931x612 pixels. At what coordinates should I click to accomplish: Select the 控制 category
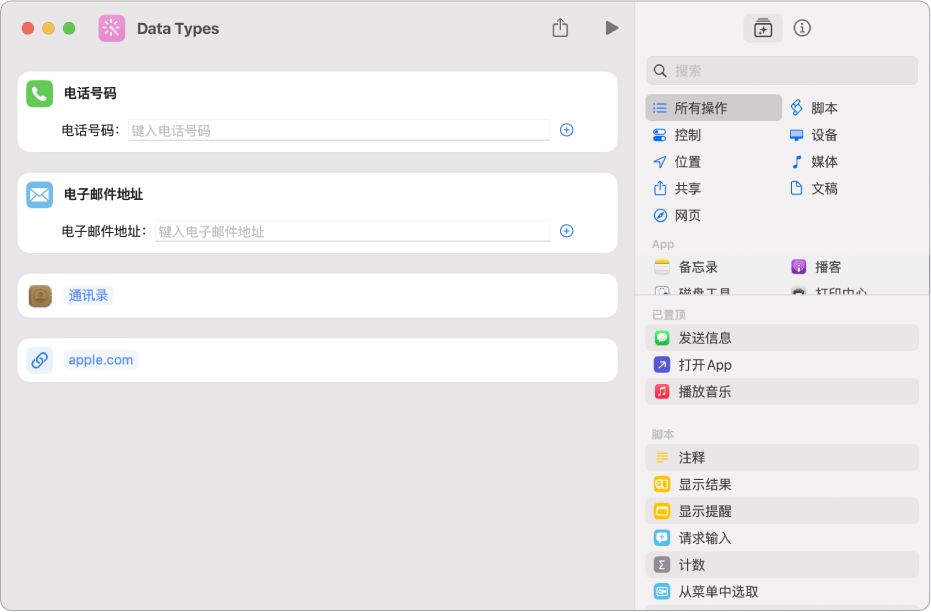677,135
